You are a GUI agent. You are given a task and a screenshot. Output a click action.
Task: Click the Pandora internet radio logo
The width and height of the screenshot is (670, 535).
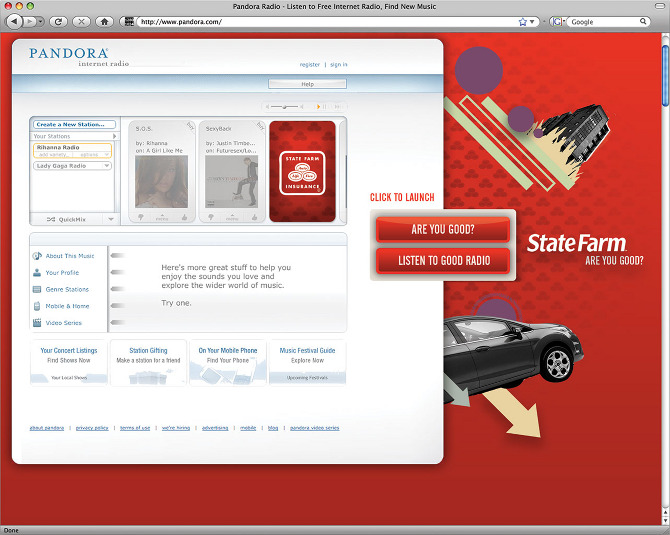(x=79, y=57)
